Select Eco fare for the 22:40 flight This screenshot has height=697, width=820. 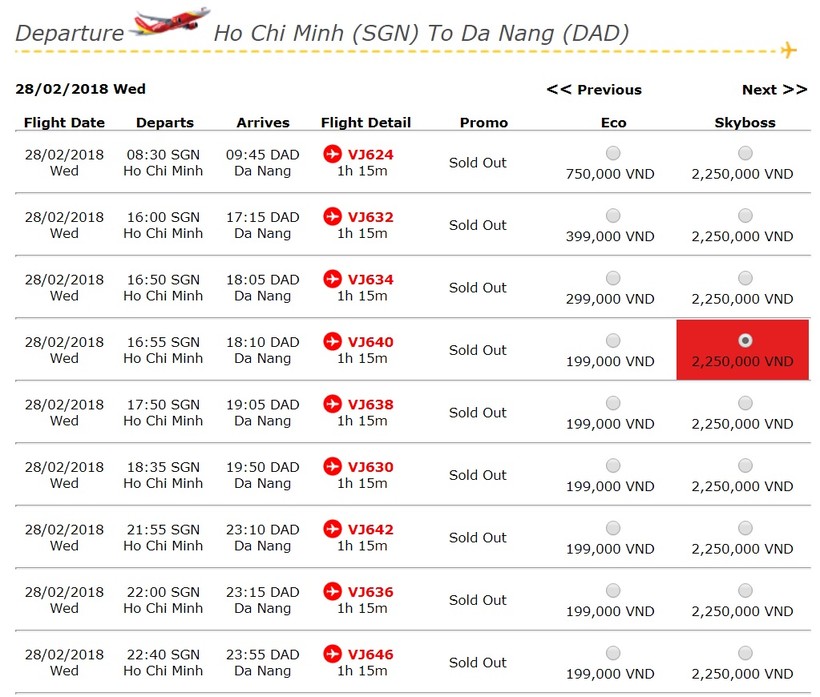click(x=613, y=653)
